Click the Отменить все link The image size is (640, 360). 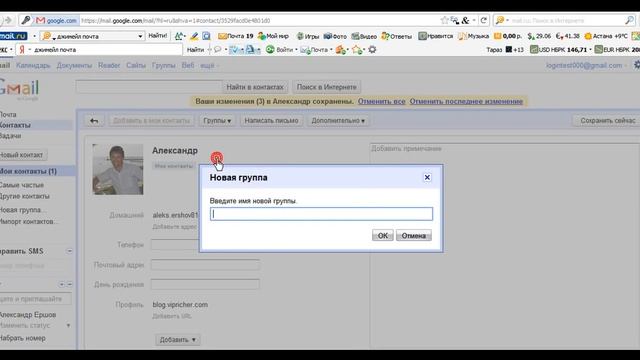[x=382, y=101]
